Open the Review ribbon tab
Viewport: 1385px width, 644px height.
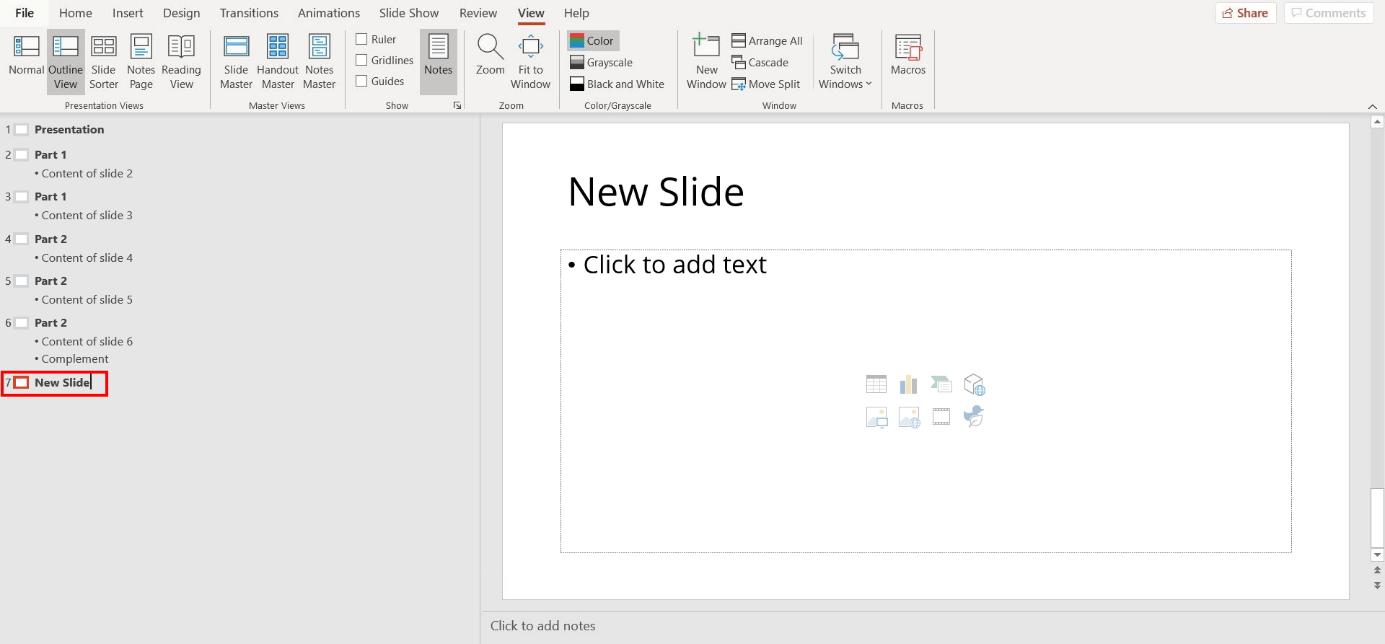click(x=478, y=13)
